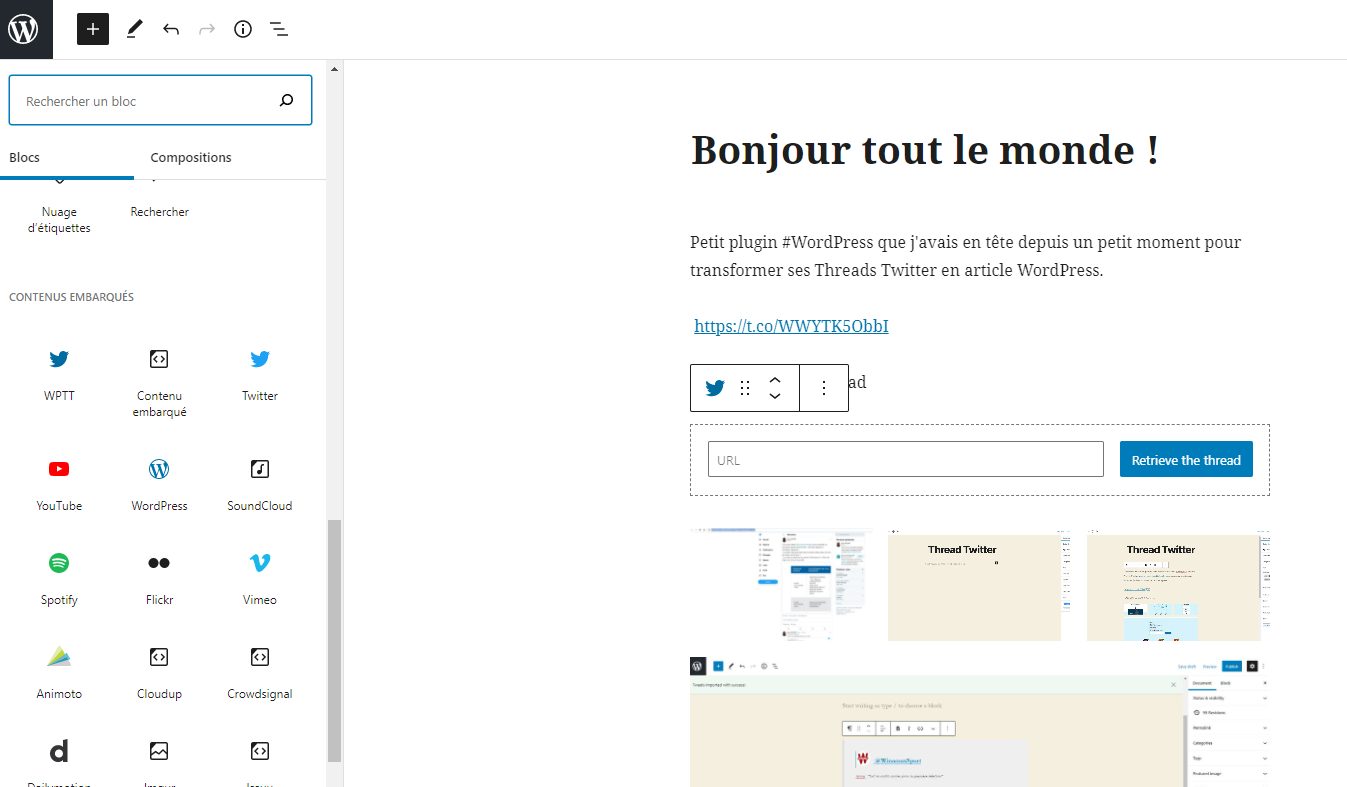Click the inserter scrollbar up arrow
The height and width of the screenshot is (787, 1347).
335,69
